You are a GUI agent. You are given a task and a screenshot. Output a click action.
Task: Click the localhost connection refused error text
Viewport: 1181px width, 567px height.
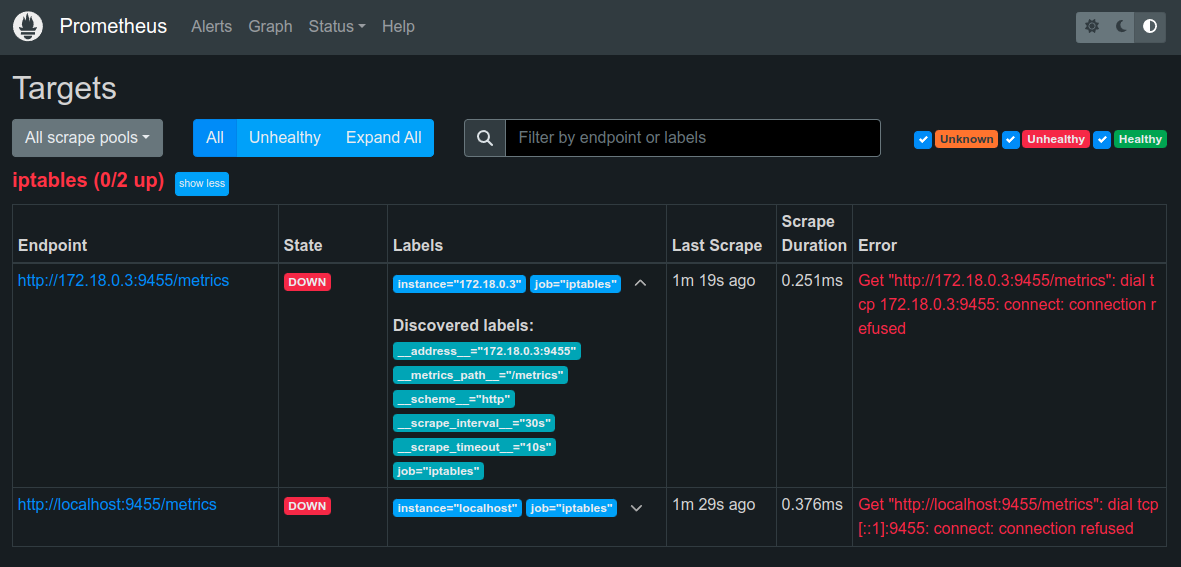[x=1008, y=517]
